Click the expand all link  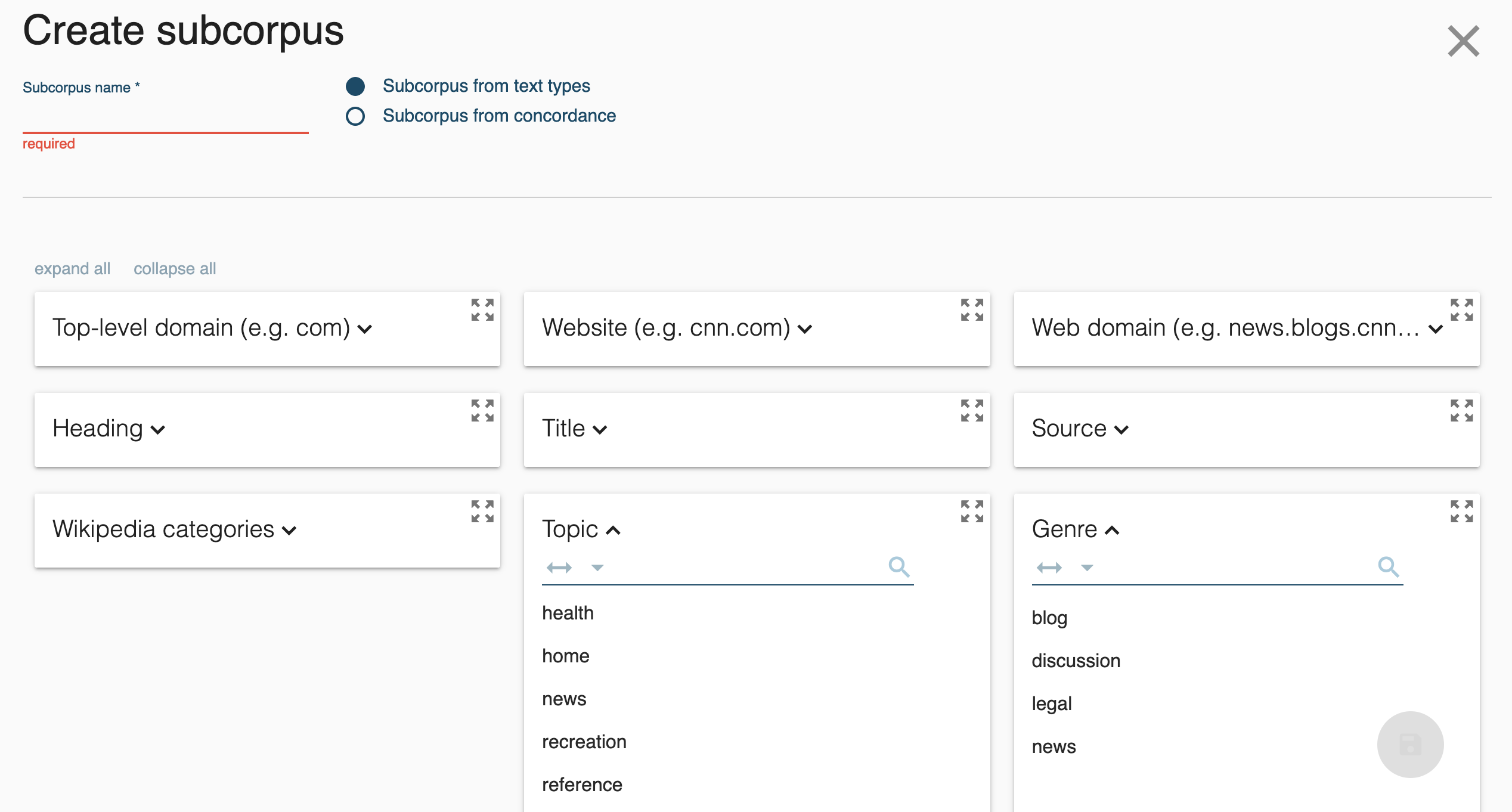[72, 269]
